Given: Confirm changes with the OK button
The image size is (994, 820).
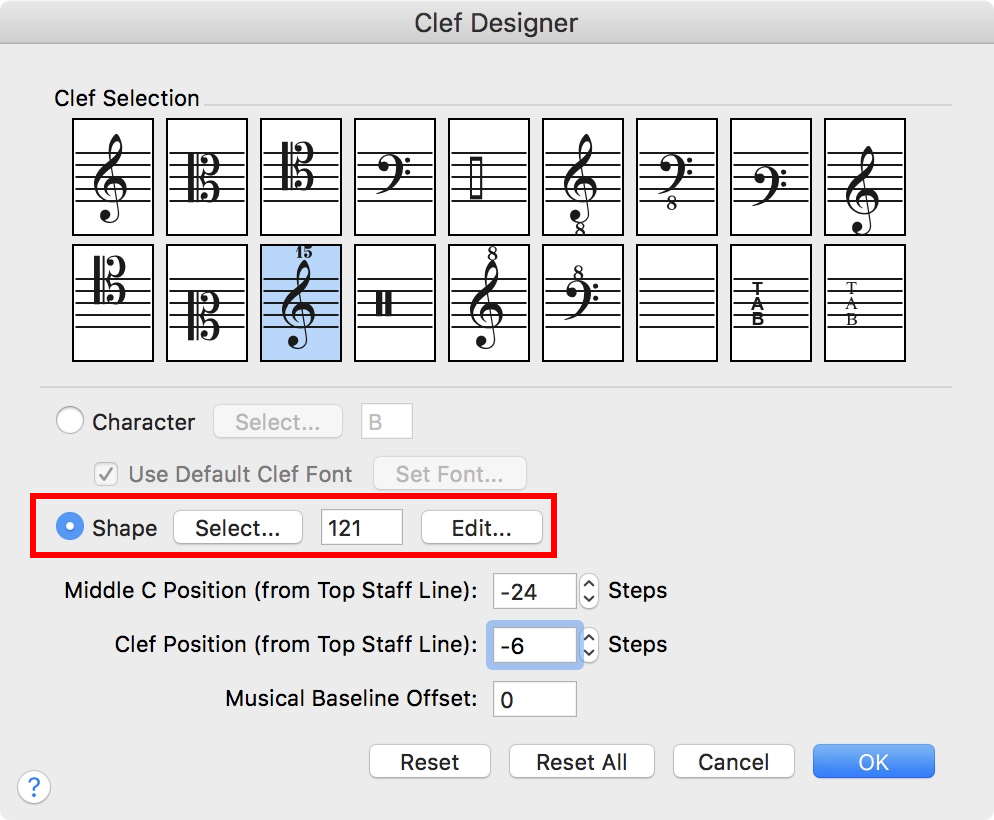Looking at the screenshot, I should pos(873,762).
